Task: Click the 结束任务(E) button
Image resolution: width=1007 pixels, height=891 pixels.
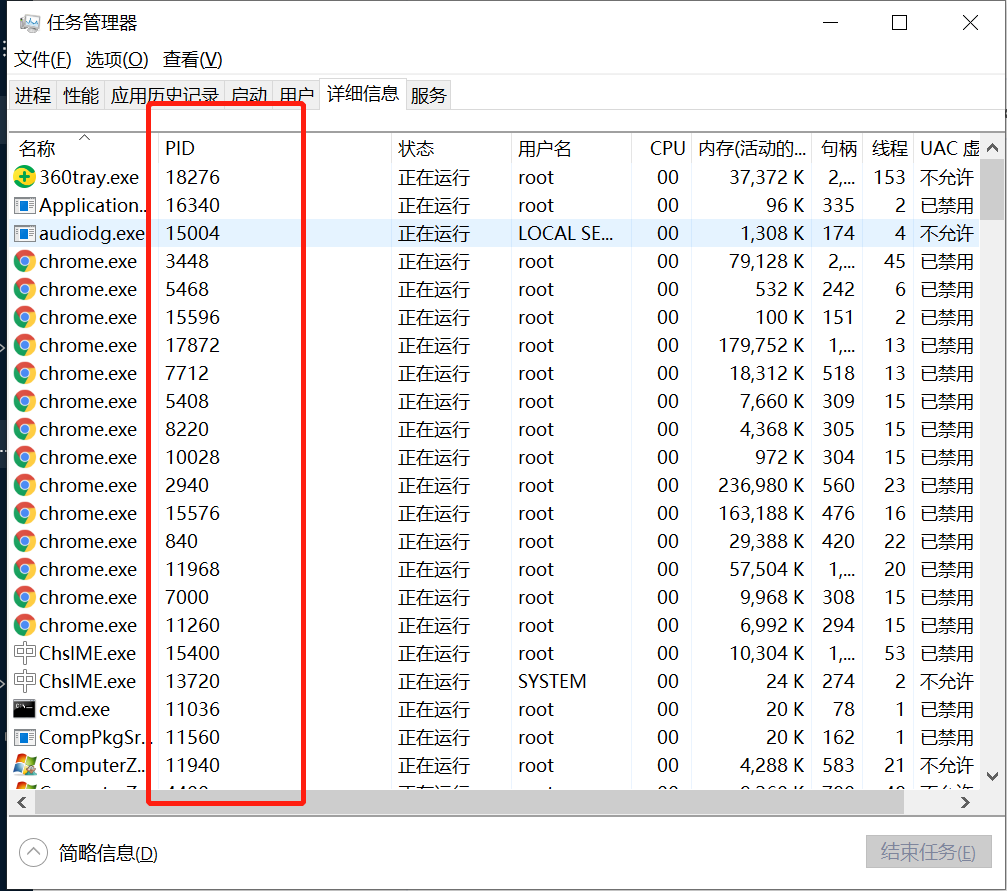Action: tap(928, 852)
